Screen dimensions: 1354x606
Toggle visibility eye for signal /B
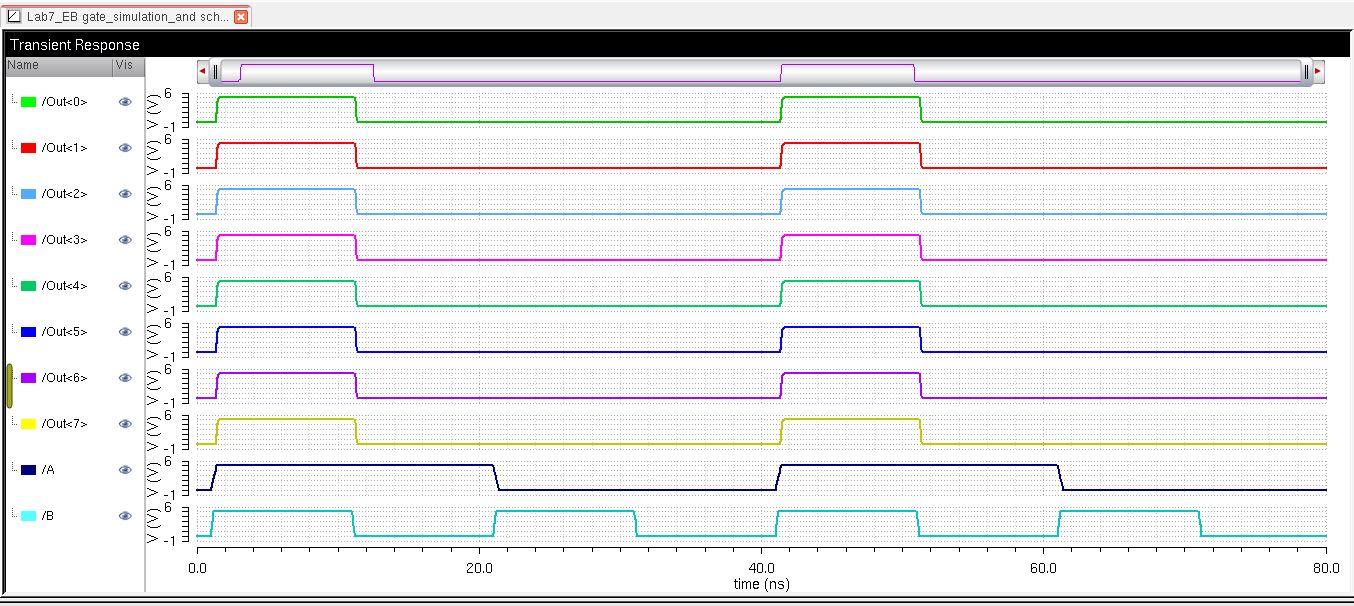coord(125,516)
